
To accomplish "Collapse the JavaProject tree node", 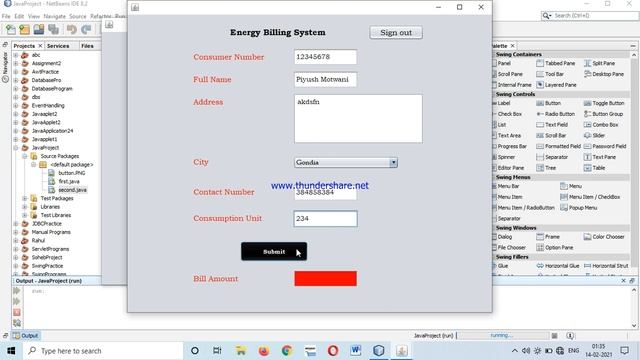I will tap(16, 148).
